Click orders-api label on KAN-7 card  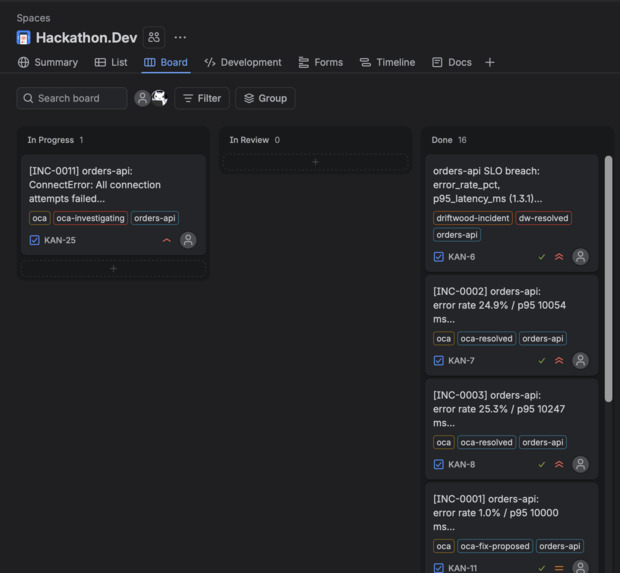click(543, 339)
